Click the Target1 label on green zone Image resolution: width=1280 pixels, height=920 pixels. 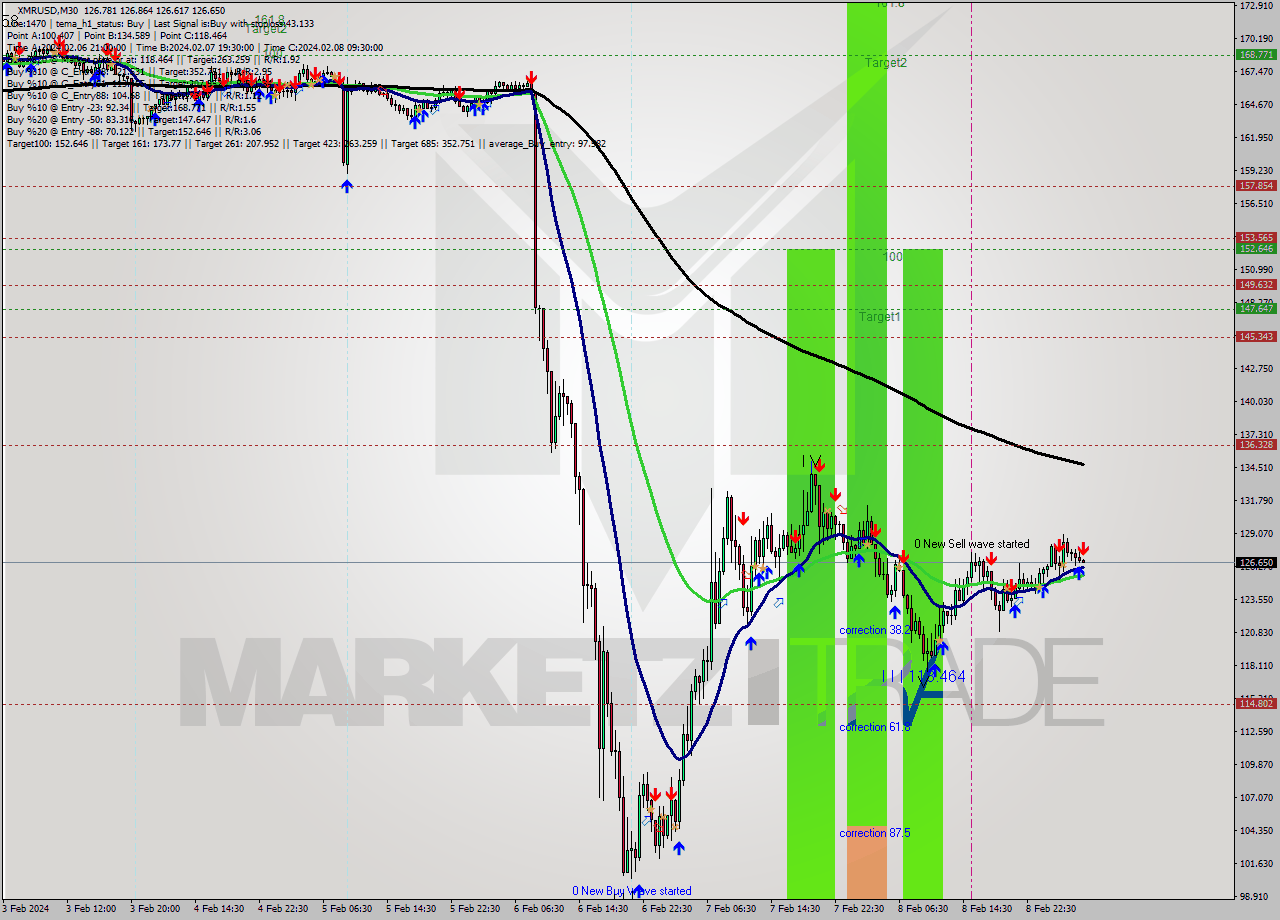[880, 316]
